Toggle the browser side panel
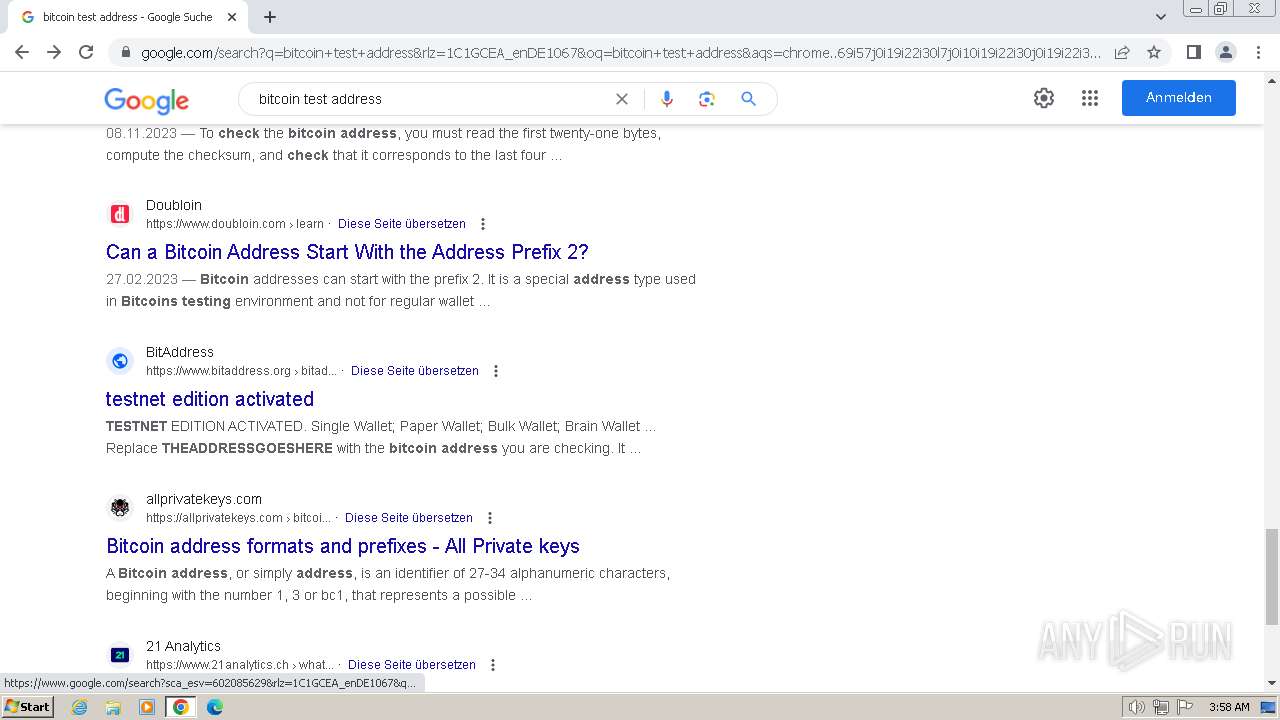 [x=1194, y=52]
